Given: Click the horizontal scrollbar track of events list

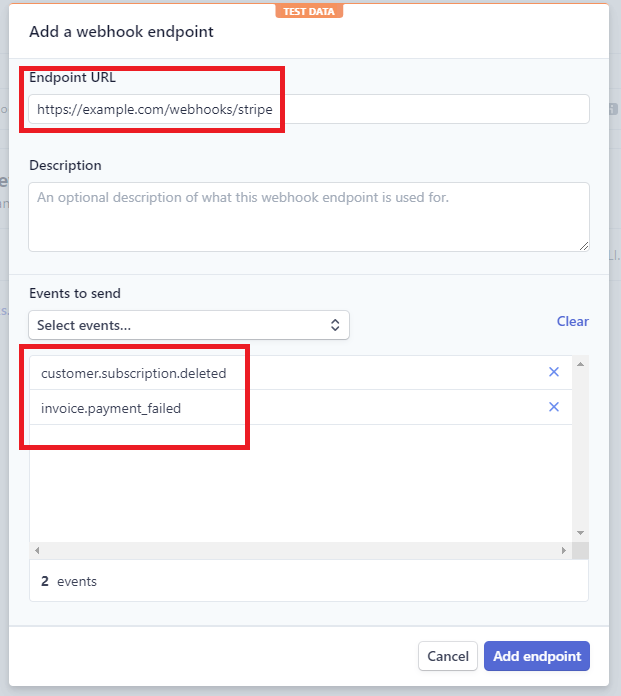Looking at the screenshot, I should pos(300,551).
